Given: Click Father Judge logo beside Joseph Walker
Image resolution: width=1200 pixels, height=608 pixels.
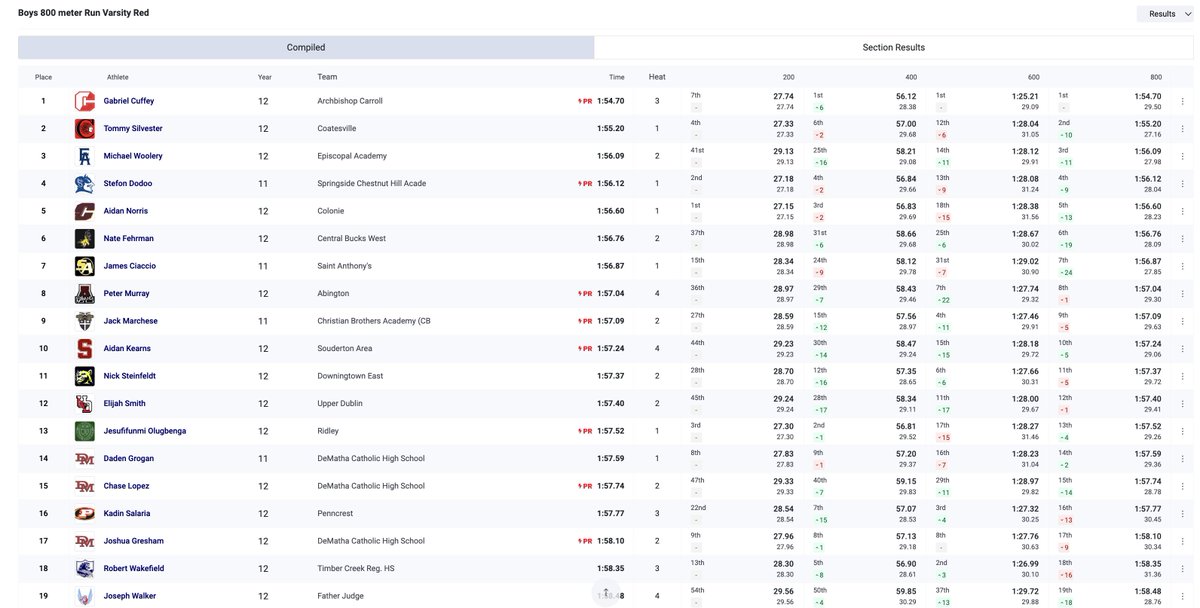Looking at the screenshot, I should click(x=84, y=596).
